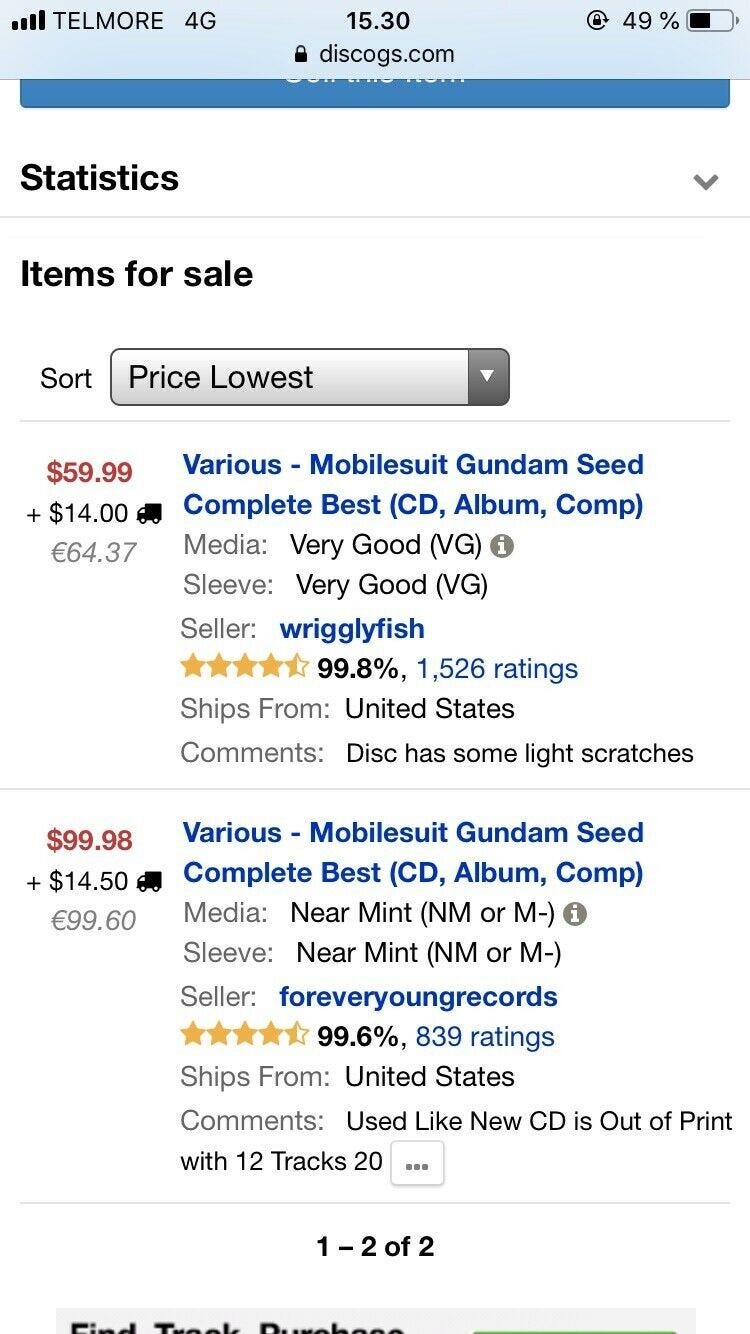Tap info icon next to Very Good (VG)
The width and height of the screenshot is (750, 1334).
503,546
